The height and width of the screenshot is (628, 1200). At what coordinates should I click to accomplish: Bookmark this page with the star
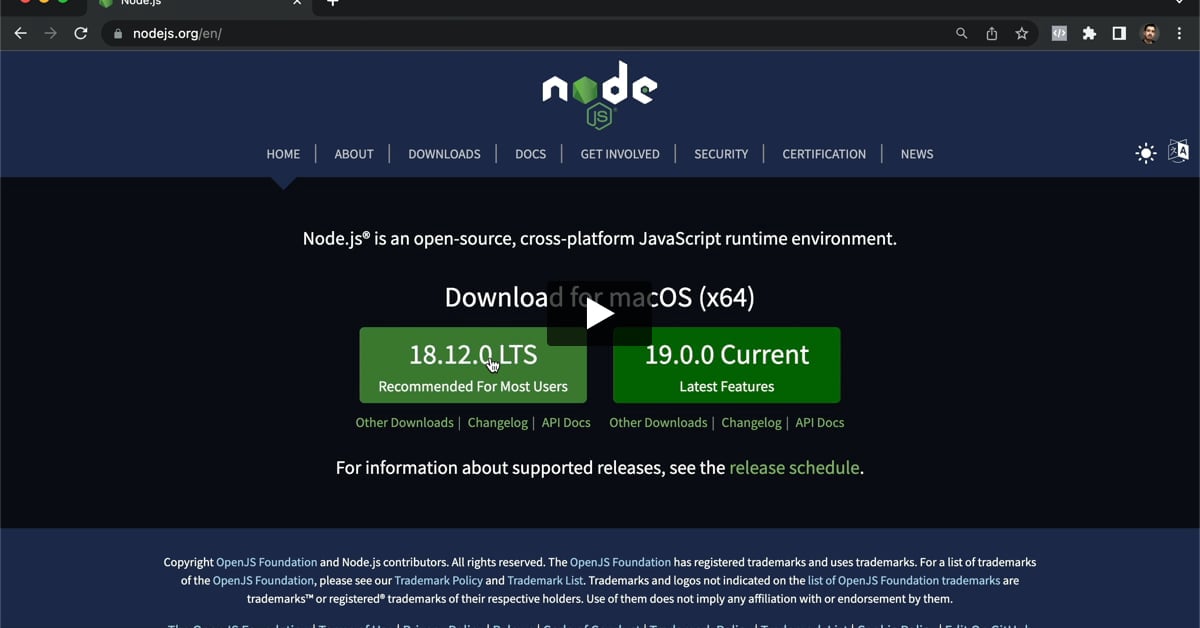(1022, 33)
